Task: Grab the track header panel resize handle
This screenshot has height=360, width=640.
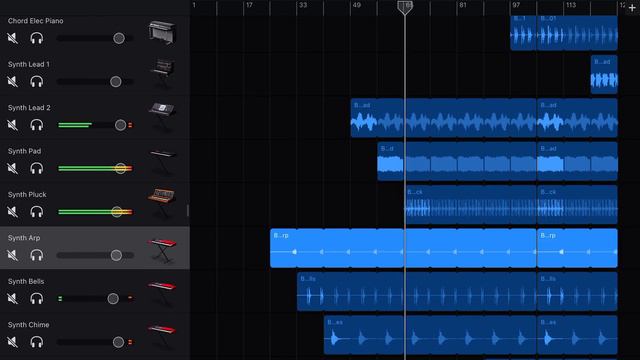Action: coord(188,211)
